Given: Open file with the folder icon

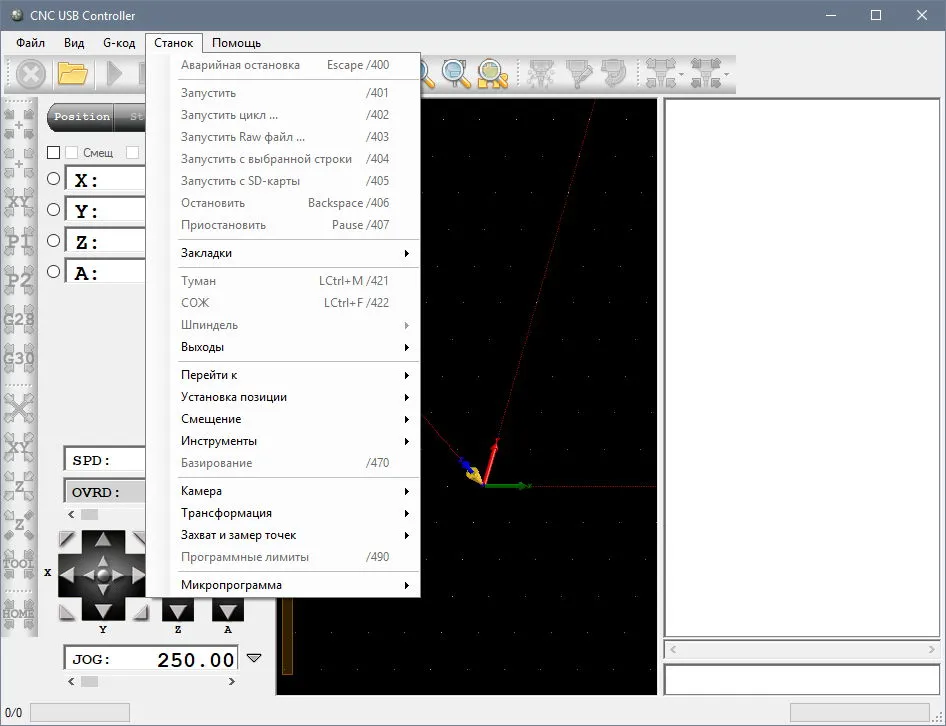Looking at the screenshot, I should [72, 74].
